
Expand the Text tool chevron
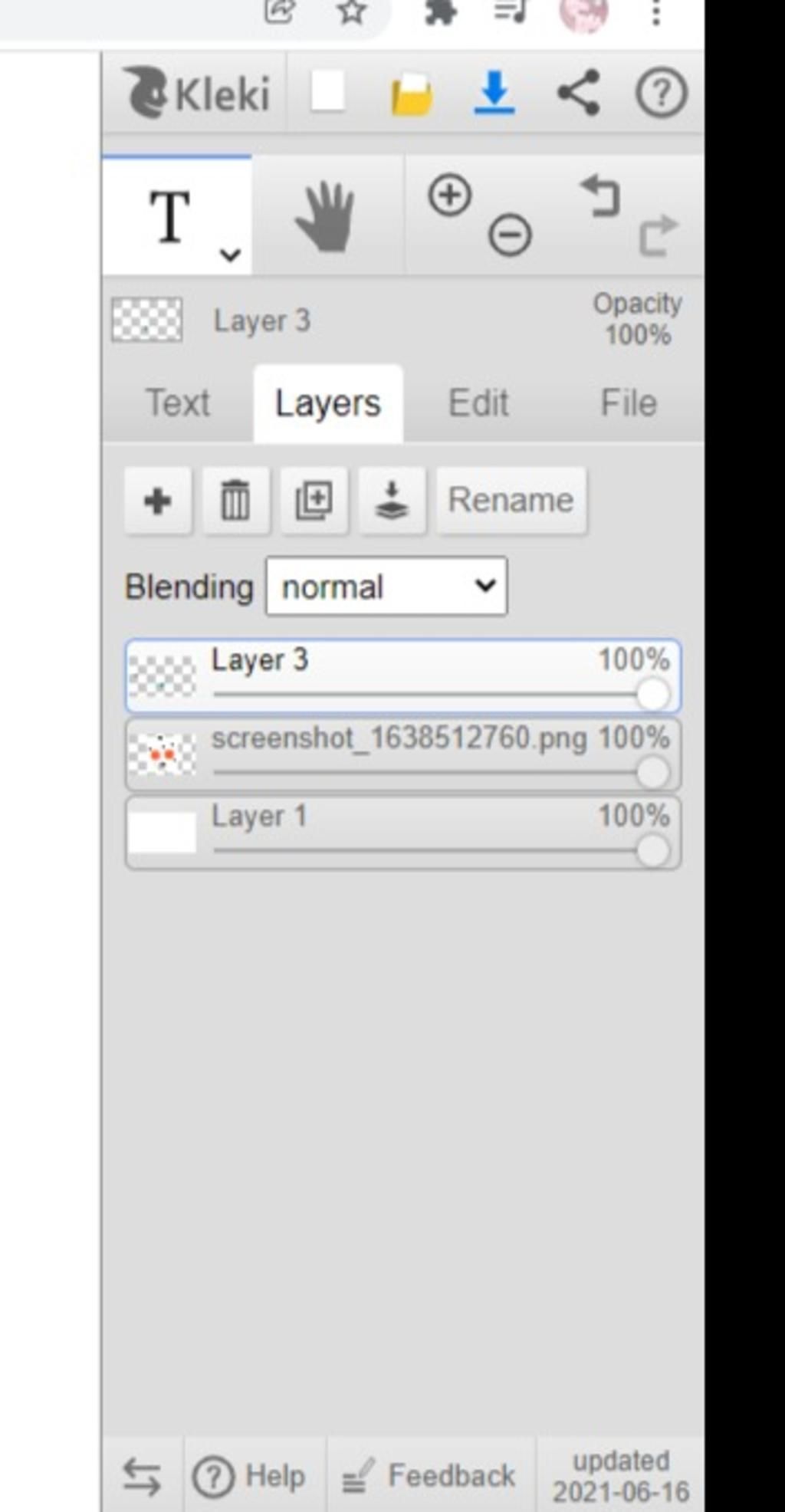pos(231,254)
